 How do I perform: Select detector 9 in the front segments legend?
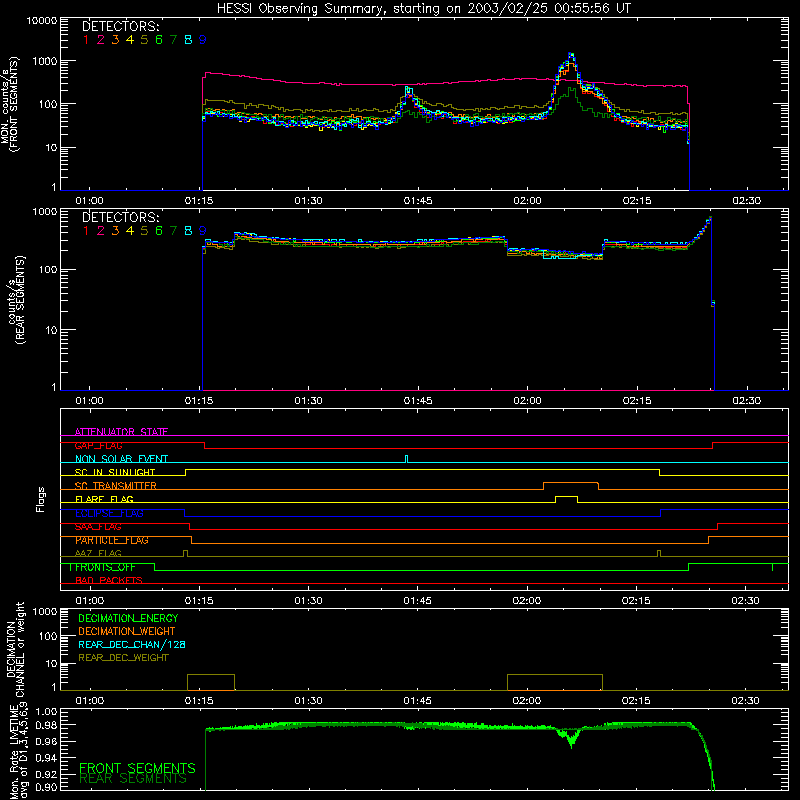203,40
